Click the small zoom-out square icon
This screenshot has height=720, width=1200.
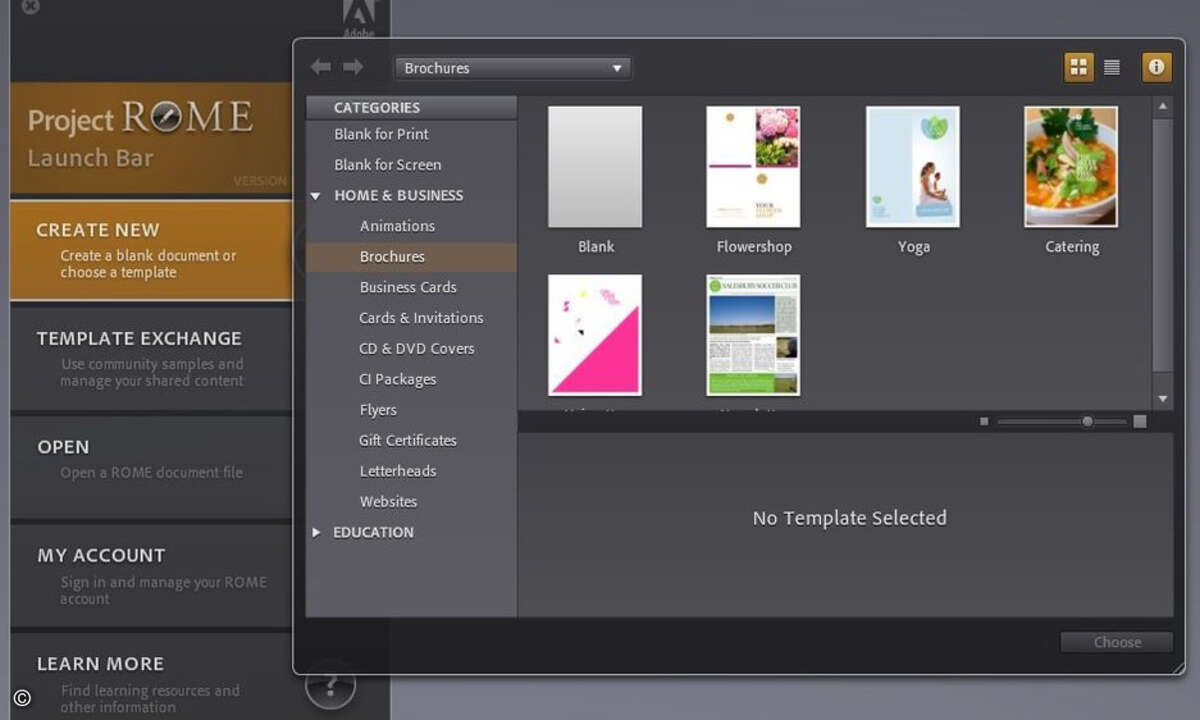[x=984, y=422]
